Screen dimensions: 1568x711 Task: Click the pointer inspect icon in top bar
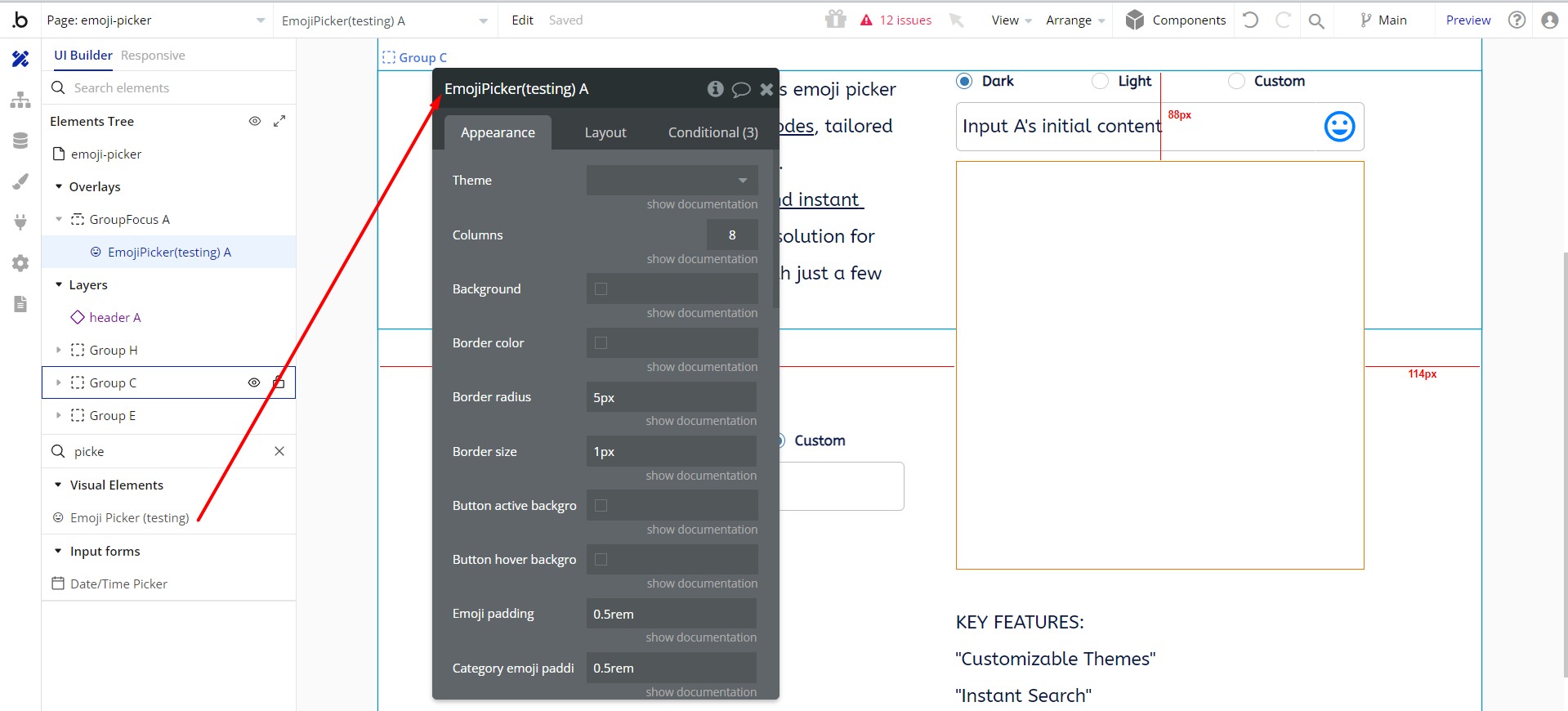click(x=956, y=20)
